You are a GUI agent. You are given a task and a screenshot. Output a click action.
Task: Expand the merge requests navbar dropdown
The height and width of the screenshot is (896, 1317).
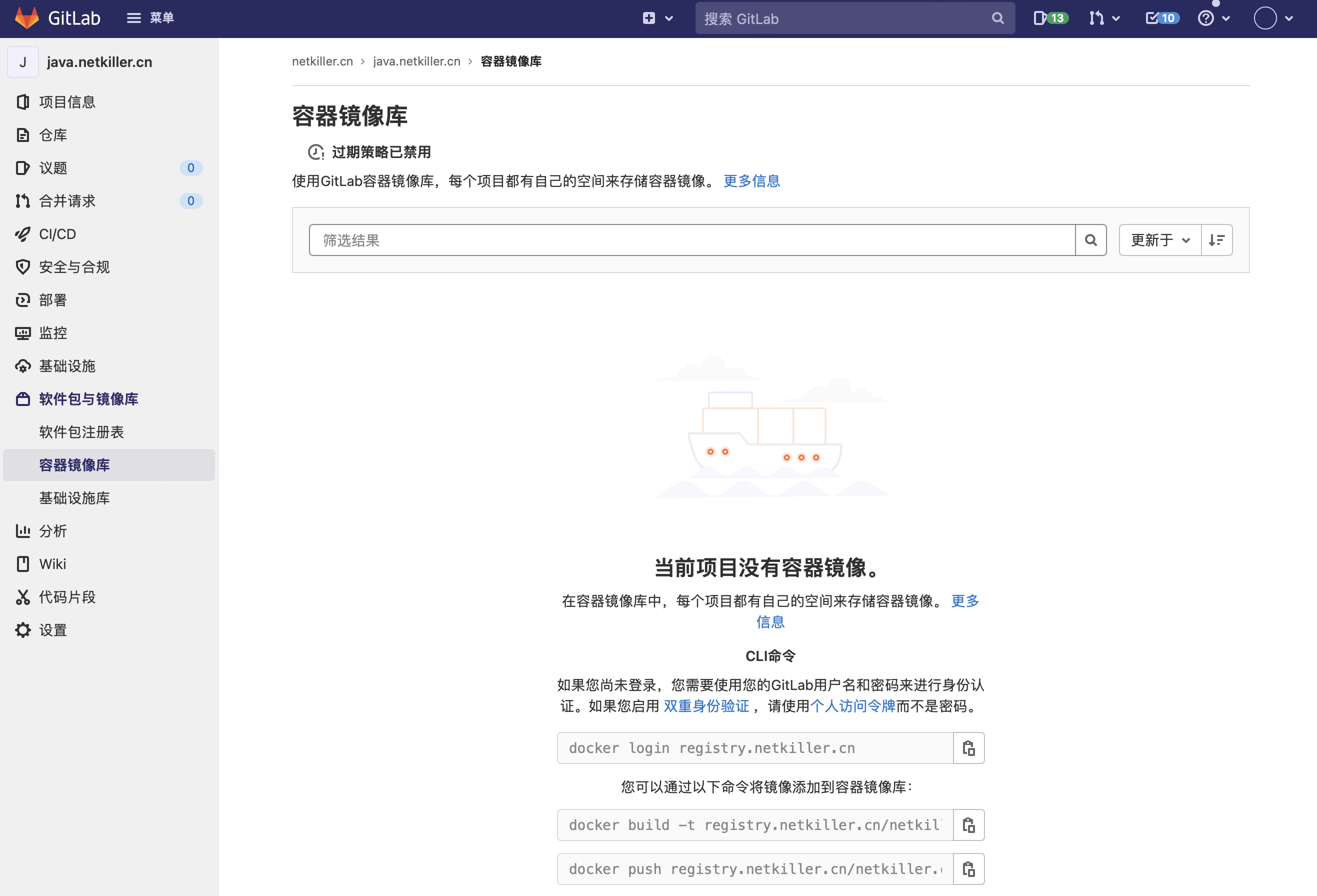[x=1104, y=18]
